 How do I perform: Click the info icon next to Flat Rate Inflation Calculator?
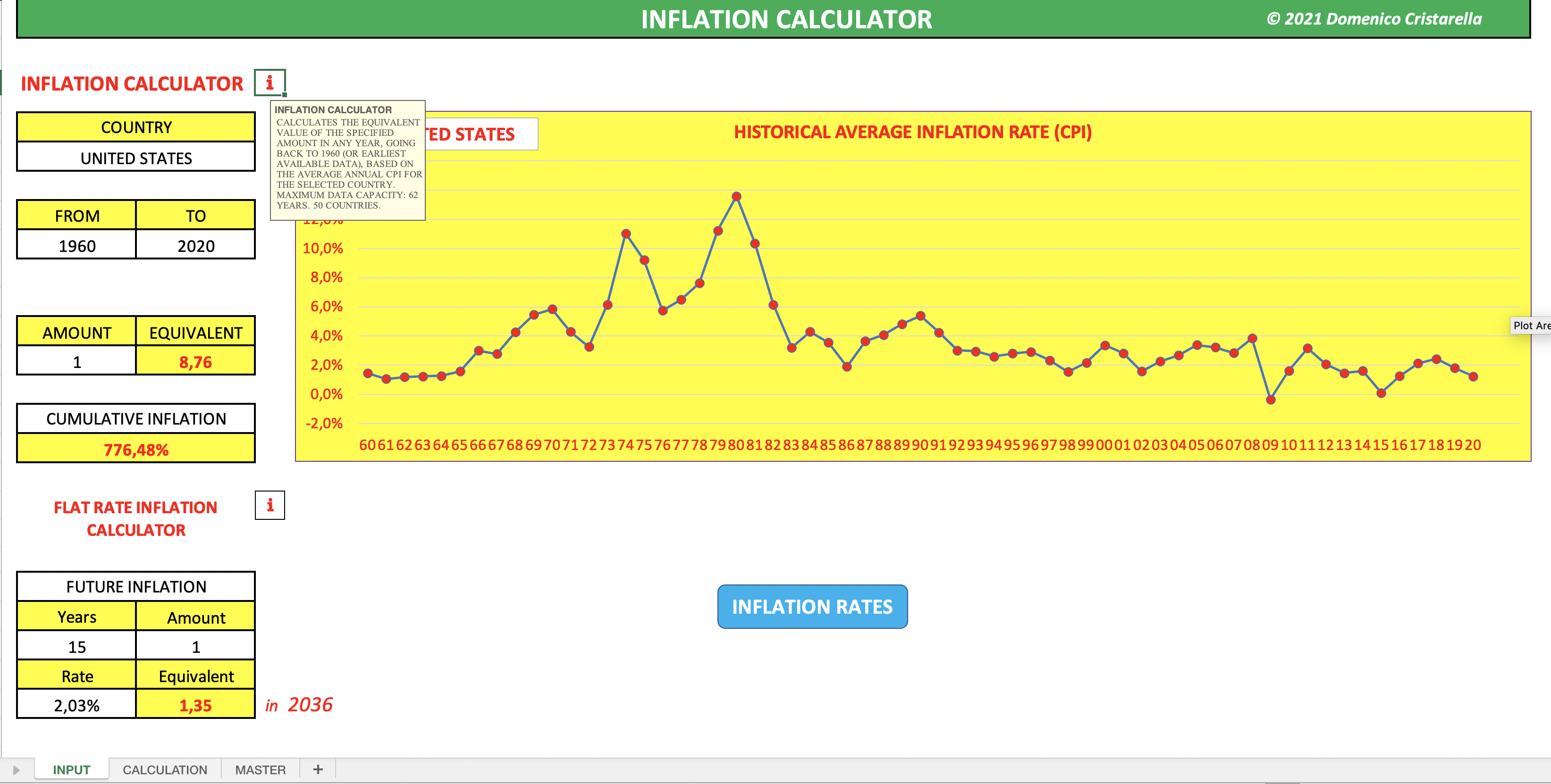pyautogui.click(x=270, y=505)
